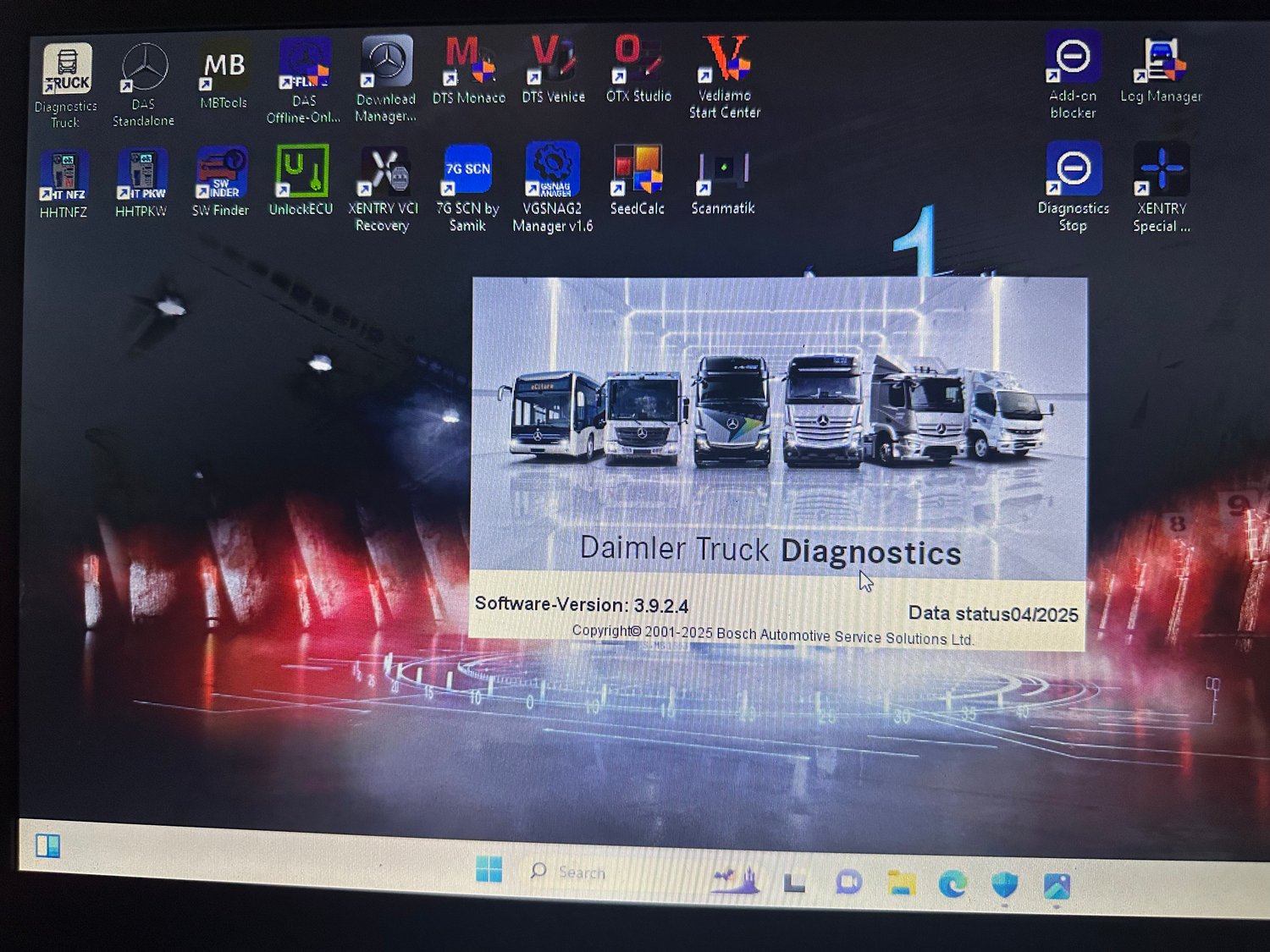Viewport: 1270px width, 952px height.
Task: Open Task View from the taskbar
Action: pyautogui.click(x=794, y=882)
